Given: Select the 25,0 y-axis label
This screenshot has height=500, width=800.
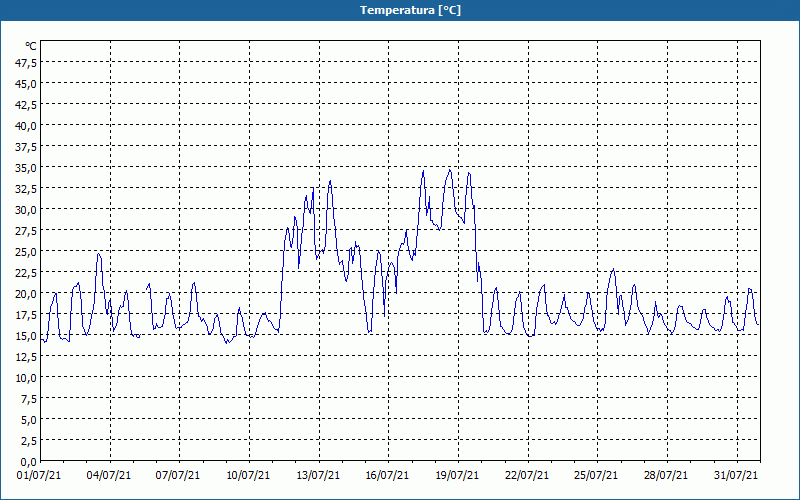Looking at the screenshot, I should click(27, 252).
